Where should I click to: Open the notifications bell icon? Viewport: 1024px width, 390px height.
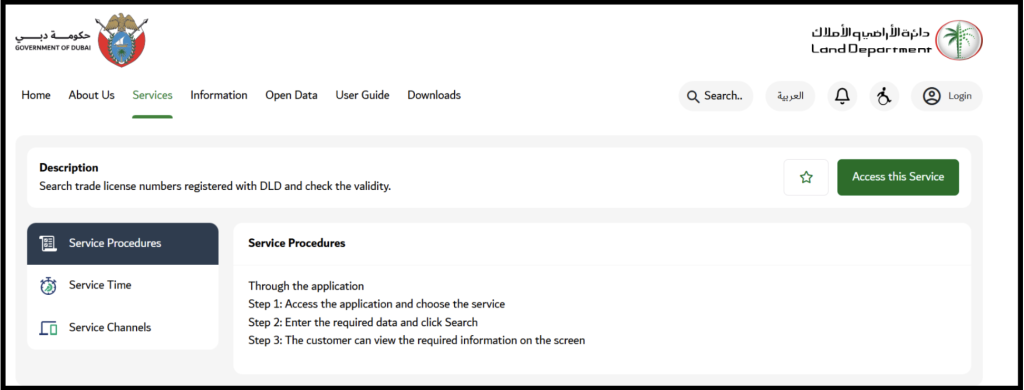click(842, 96)
